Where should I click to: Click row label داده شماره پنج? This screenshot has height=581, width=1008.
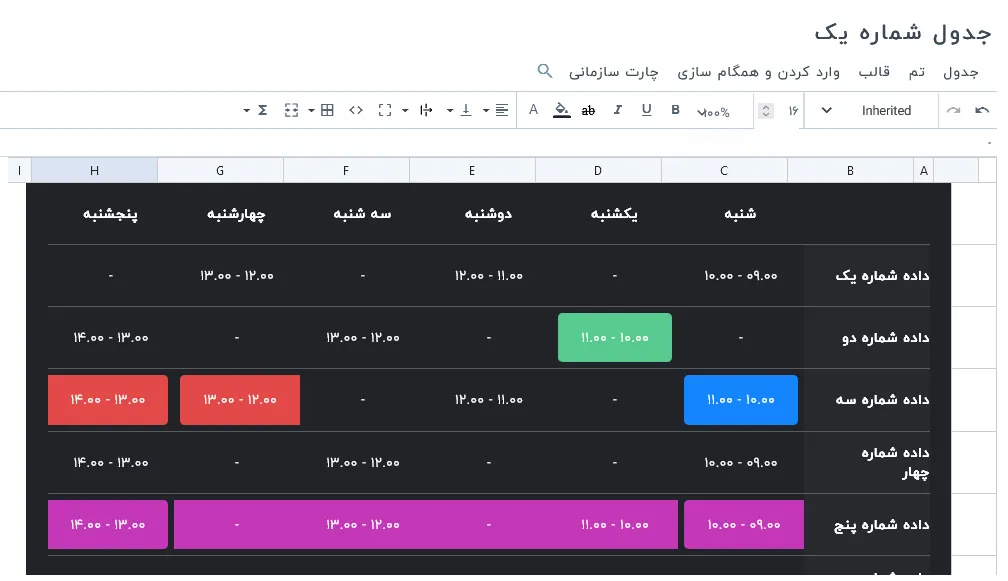(881, 525)
